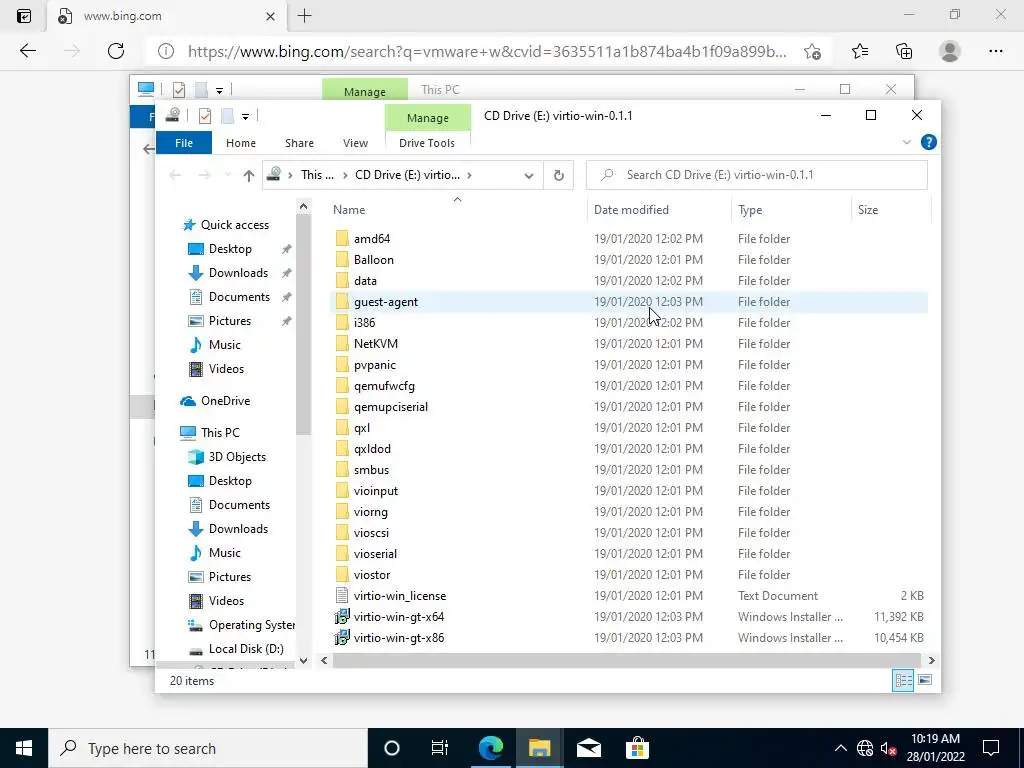Open Microsoft Store from taskbar
Image resolution: width=1024 pixels, height=768 pixels.
[x=637, y=748]
